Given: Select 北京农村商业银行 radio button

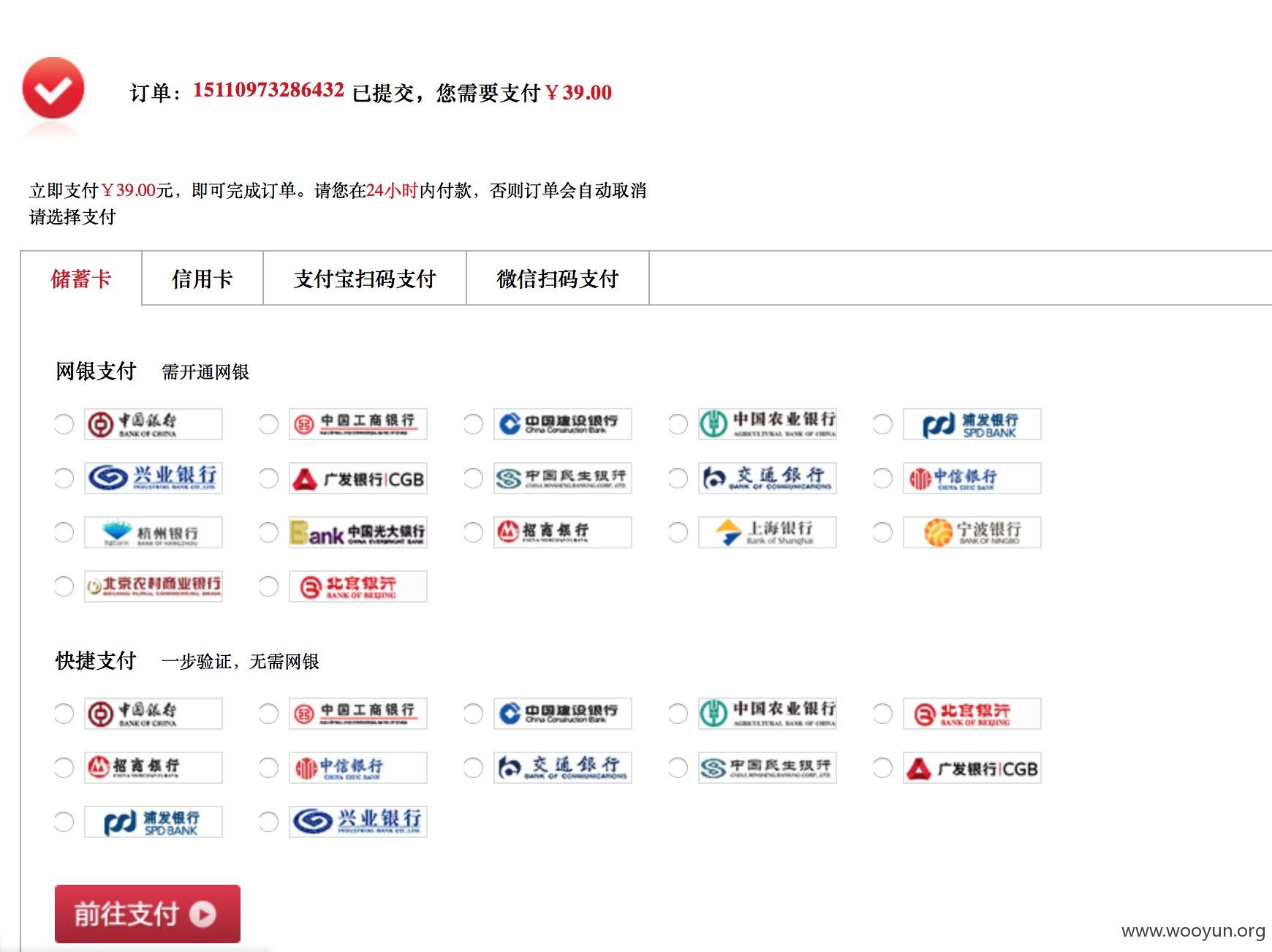Looking at the screenshot, I should click(64, 586).
